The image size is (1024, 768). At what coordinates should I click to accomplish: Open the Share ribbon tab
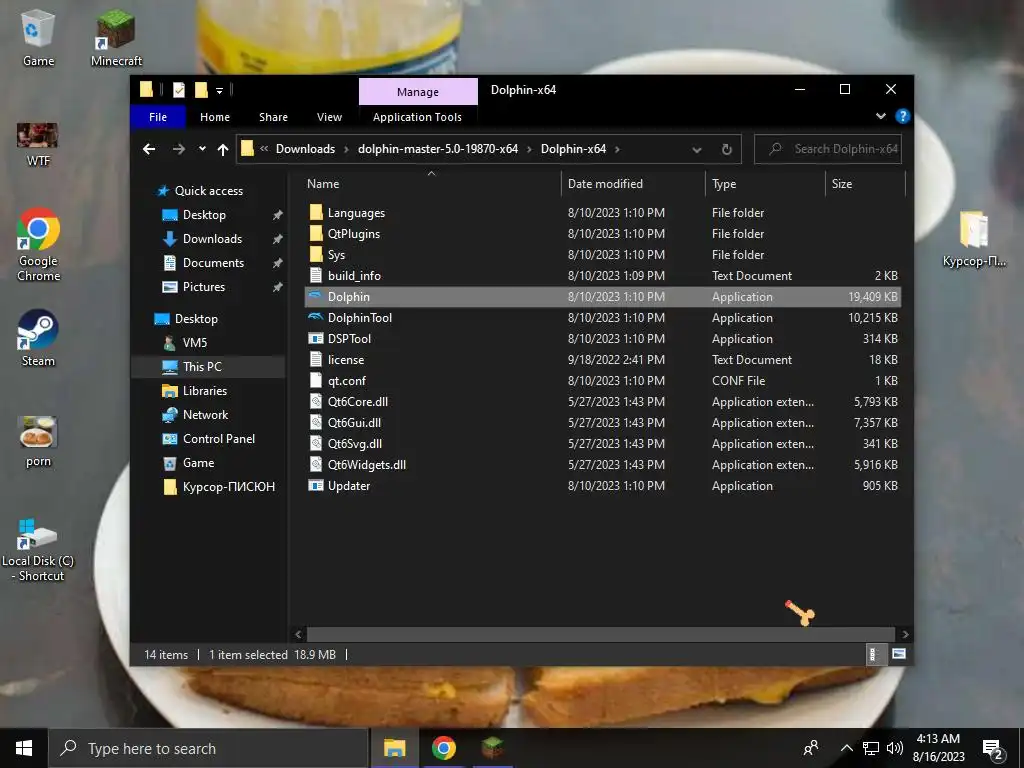(273, 117)
